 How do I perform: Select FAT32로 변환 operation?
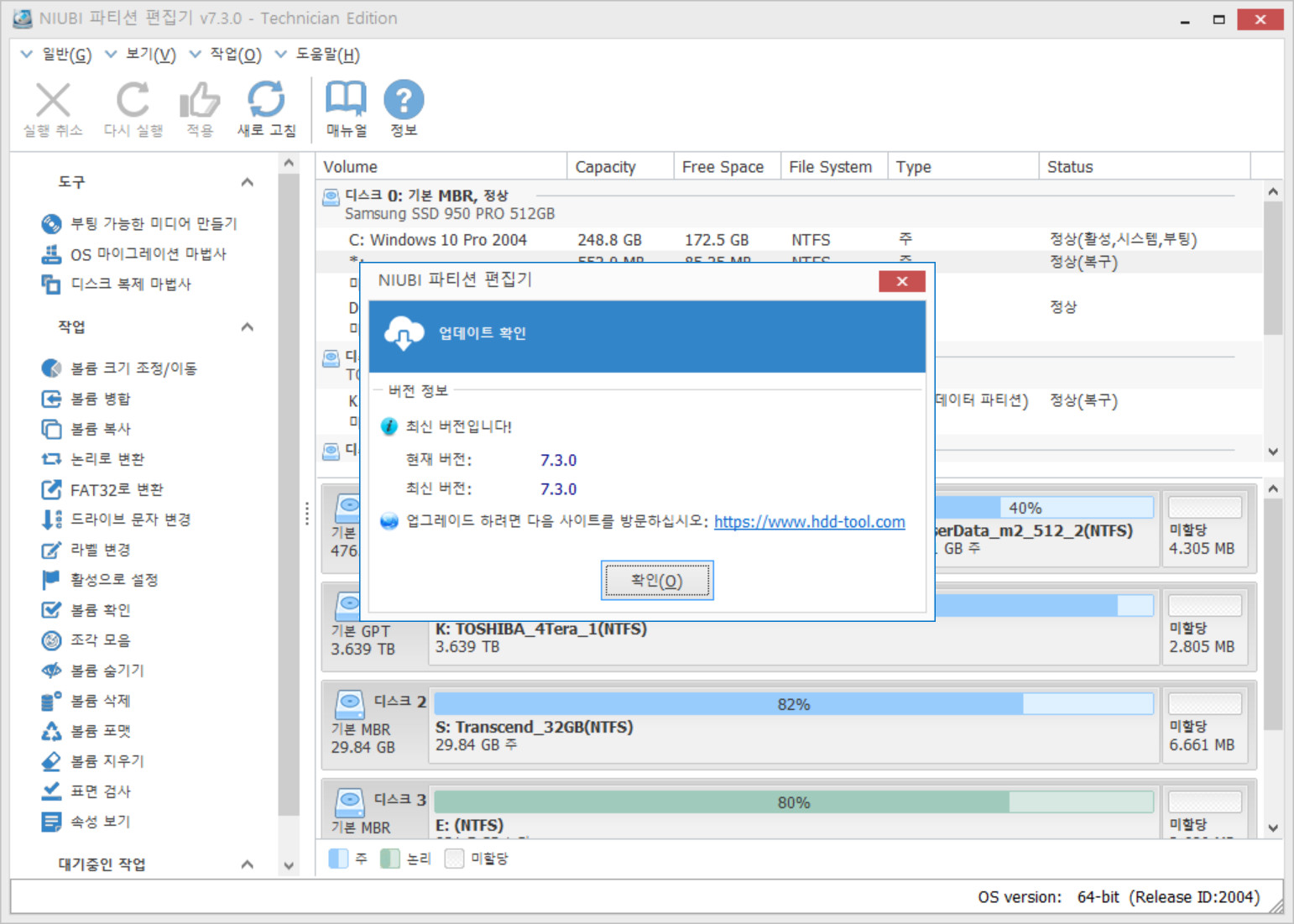[x=102, y=488]
